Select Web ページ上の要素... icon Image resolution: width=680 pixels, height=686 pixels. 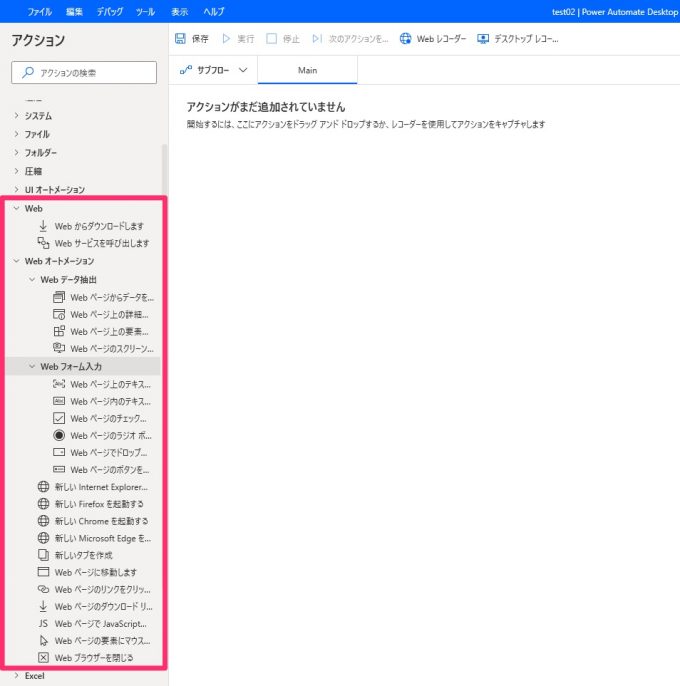point(59,331)
